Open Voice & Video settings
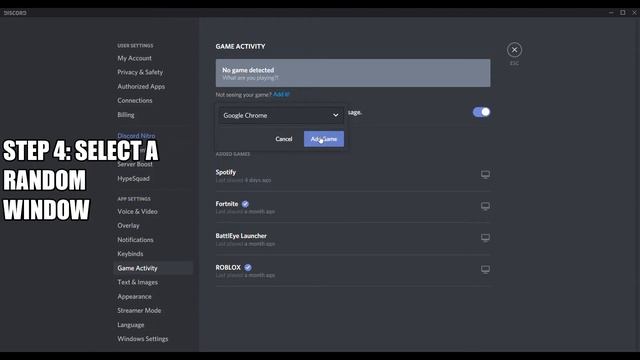640x360 pixels. click(137, 211)
